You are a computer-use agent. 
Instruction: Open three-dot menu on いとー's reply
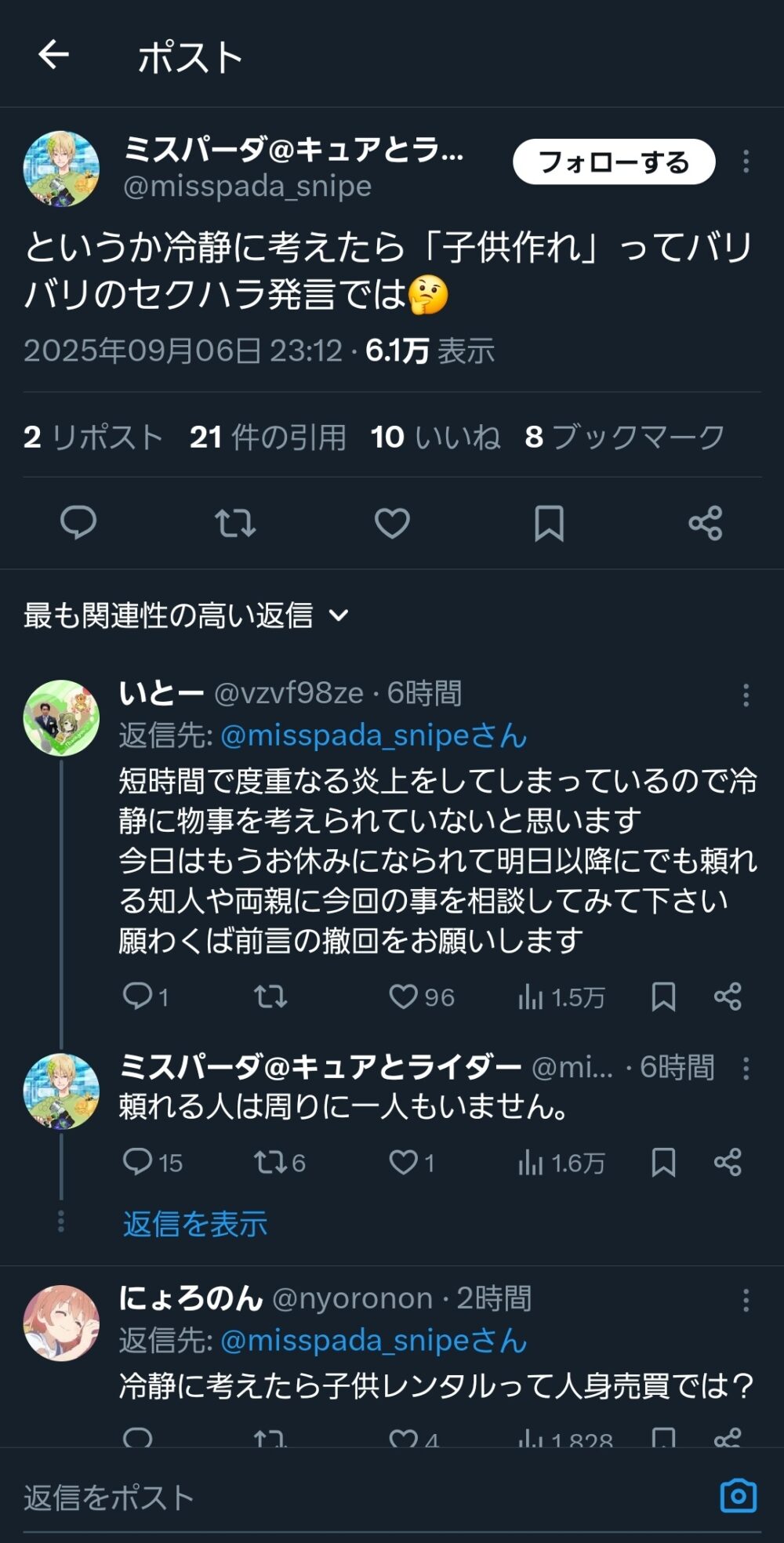click(746, 695)
